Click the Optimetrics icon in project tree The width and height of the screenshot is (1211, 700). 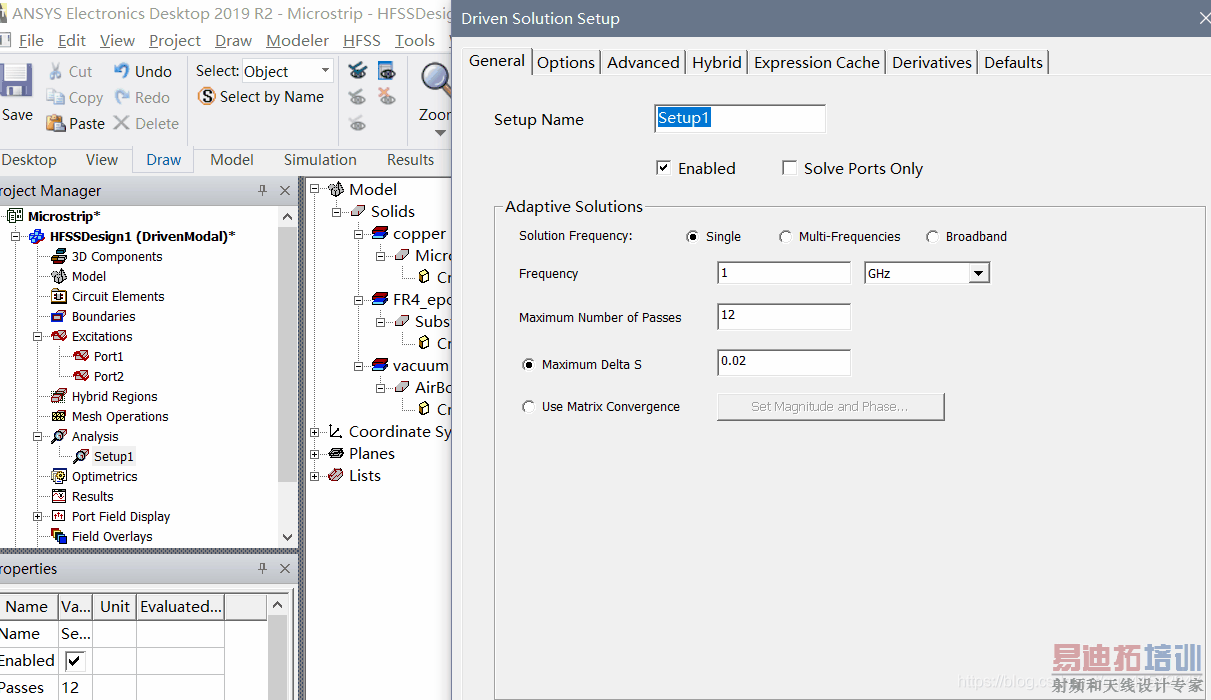59,476
